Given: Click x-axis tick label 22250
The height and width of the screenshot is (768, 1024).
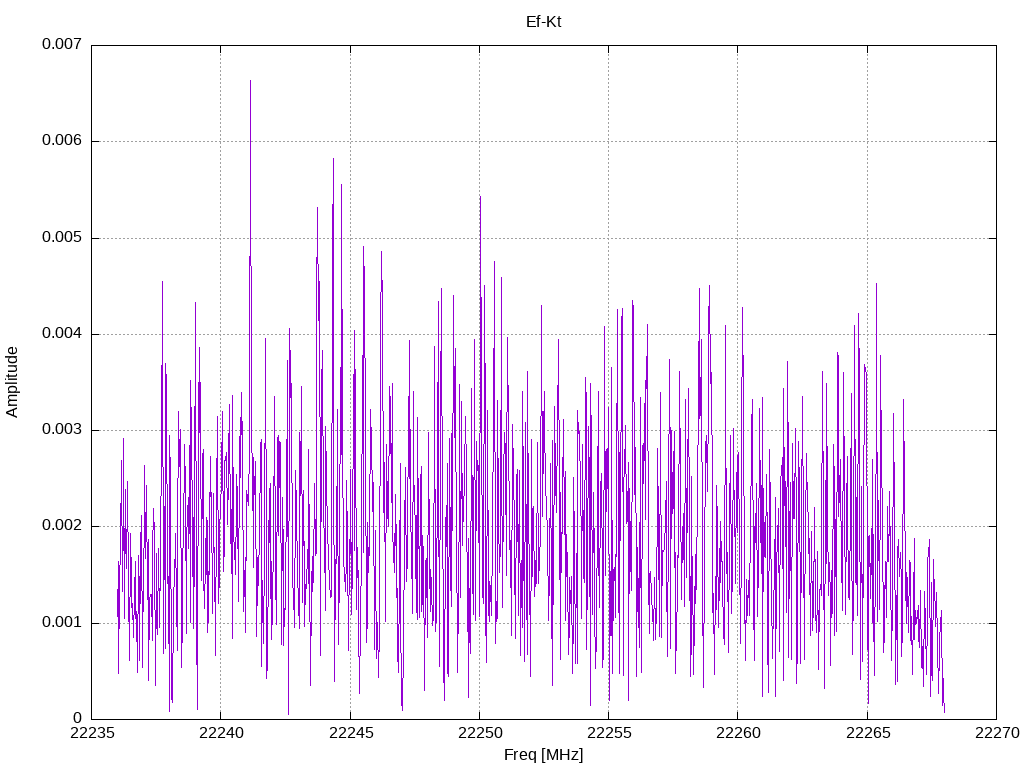Looking at the screenshot, I should (x=479, y=733).
